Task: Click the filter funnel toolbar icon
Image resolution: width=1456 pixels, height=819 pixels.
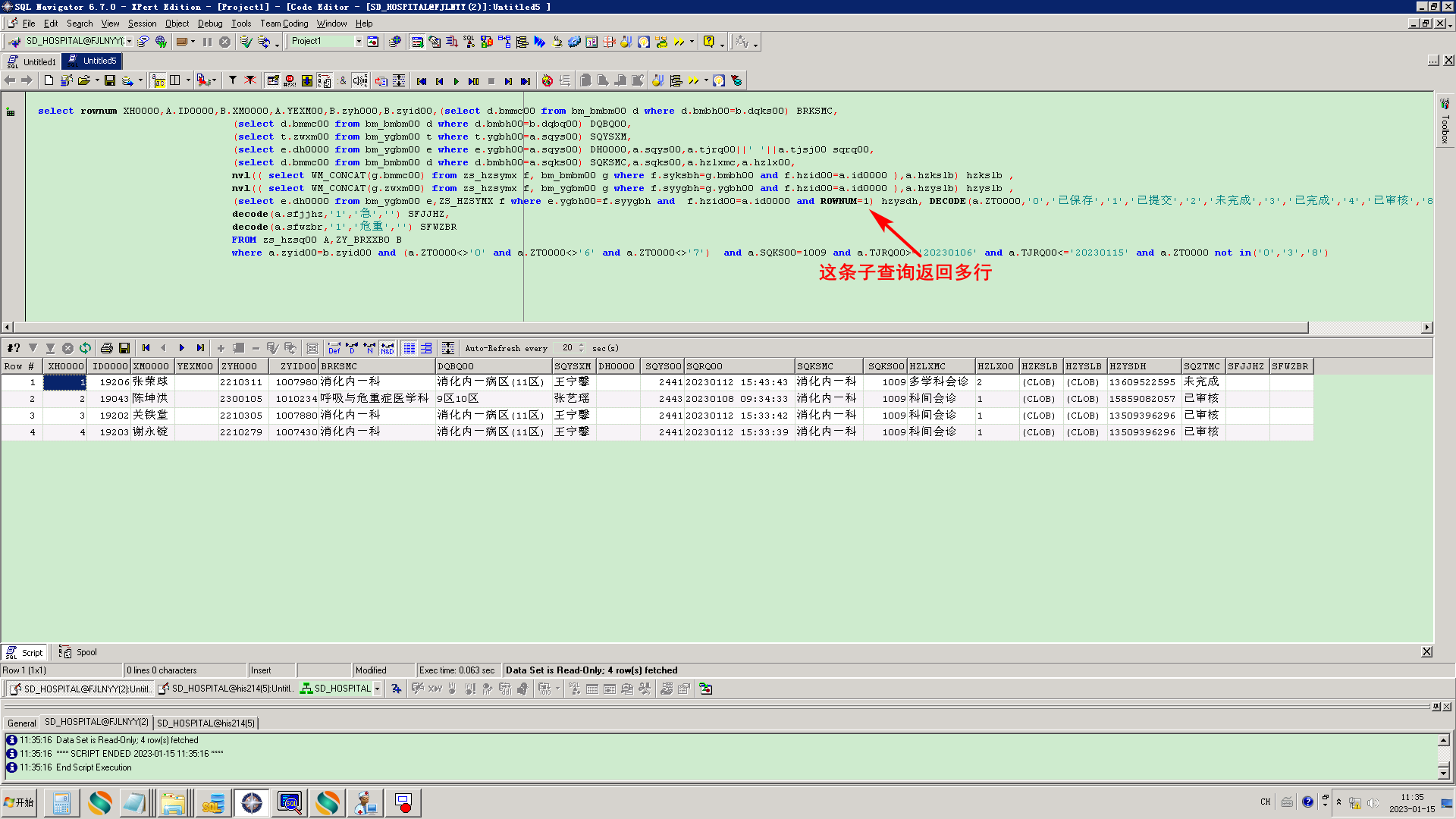Action: coord(233,80)
